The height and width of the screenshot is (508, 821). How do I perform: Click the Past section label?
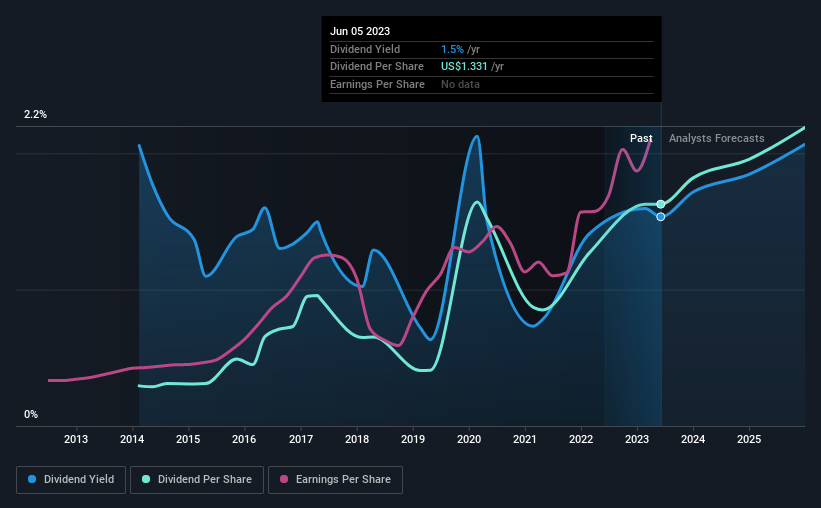tap(641, 138)
